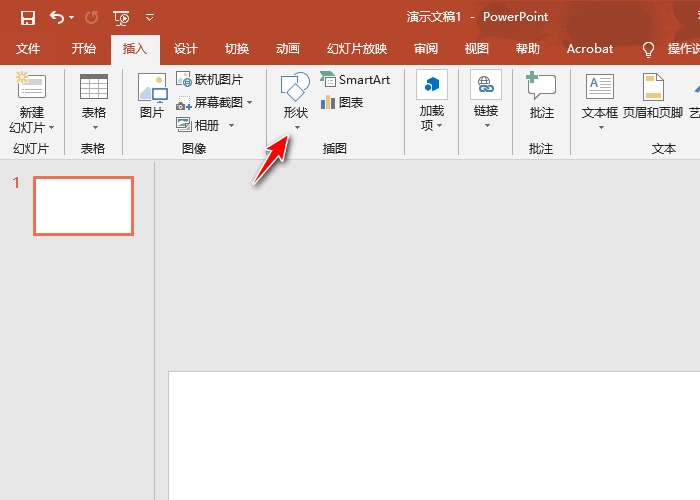Open the 审阅 tab
Image resolution: width=700 pixels, height=500 pixels.
[x=426, y=49]
